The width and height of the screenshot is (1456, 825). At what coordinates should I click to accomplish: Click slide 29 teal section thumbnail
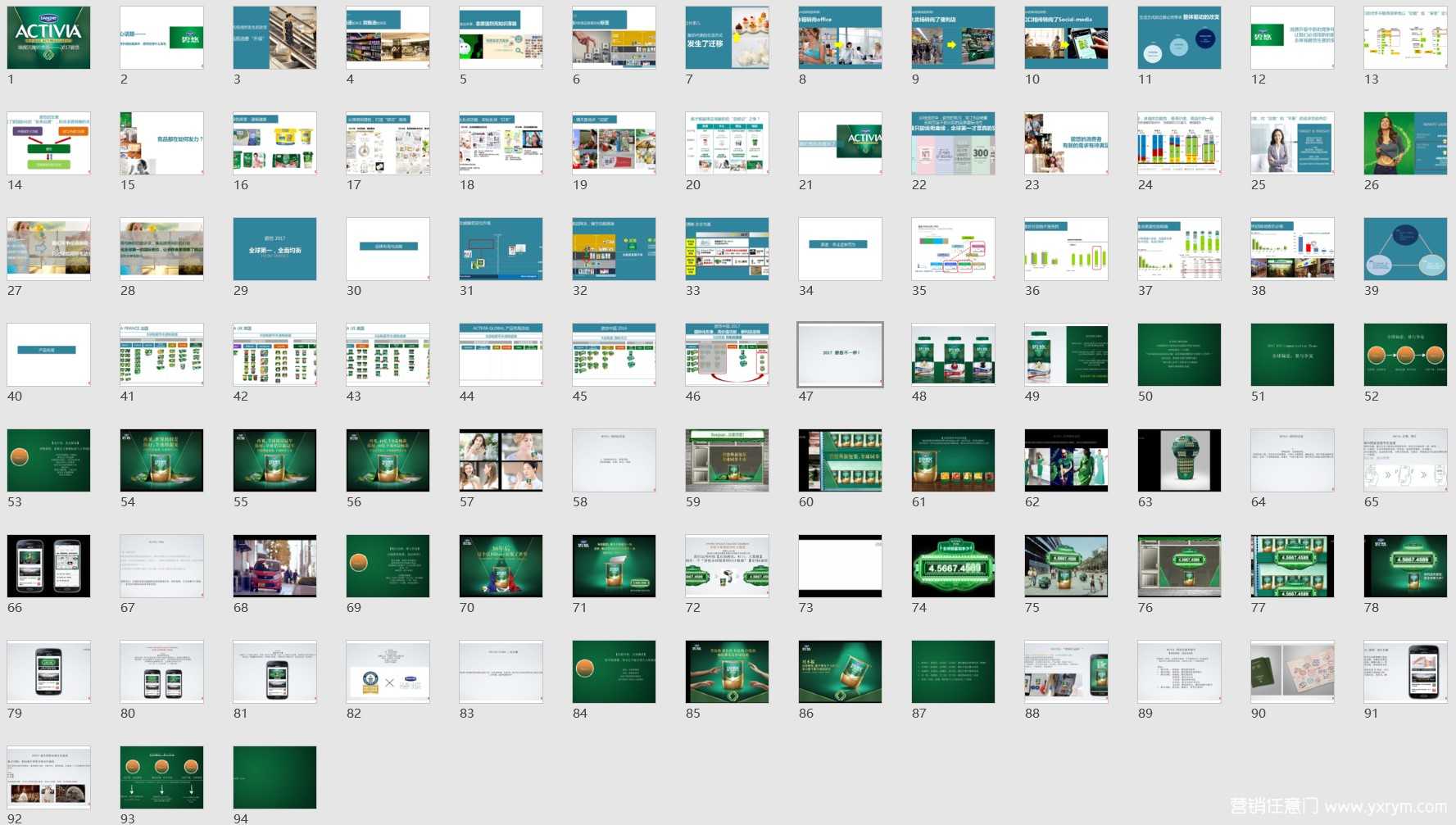[x=275, y=249]
